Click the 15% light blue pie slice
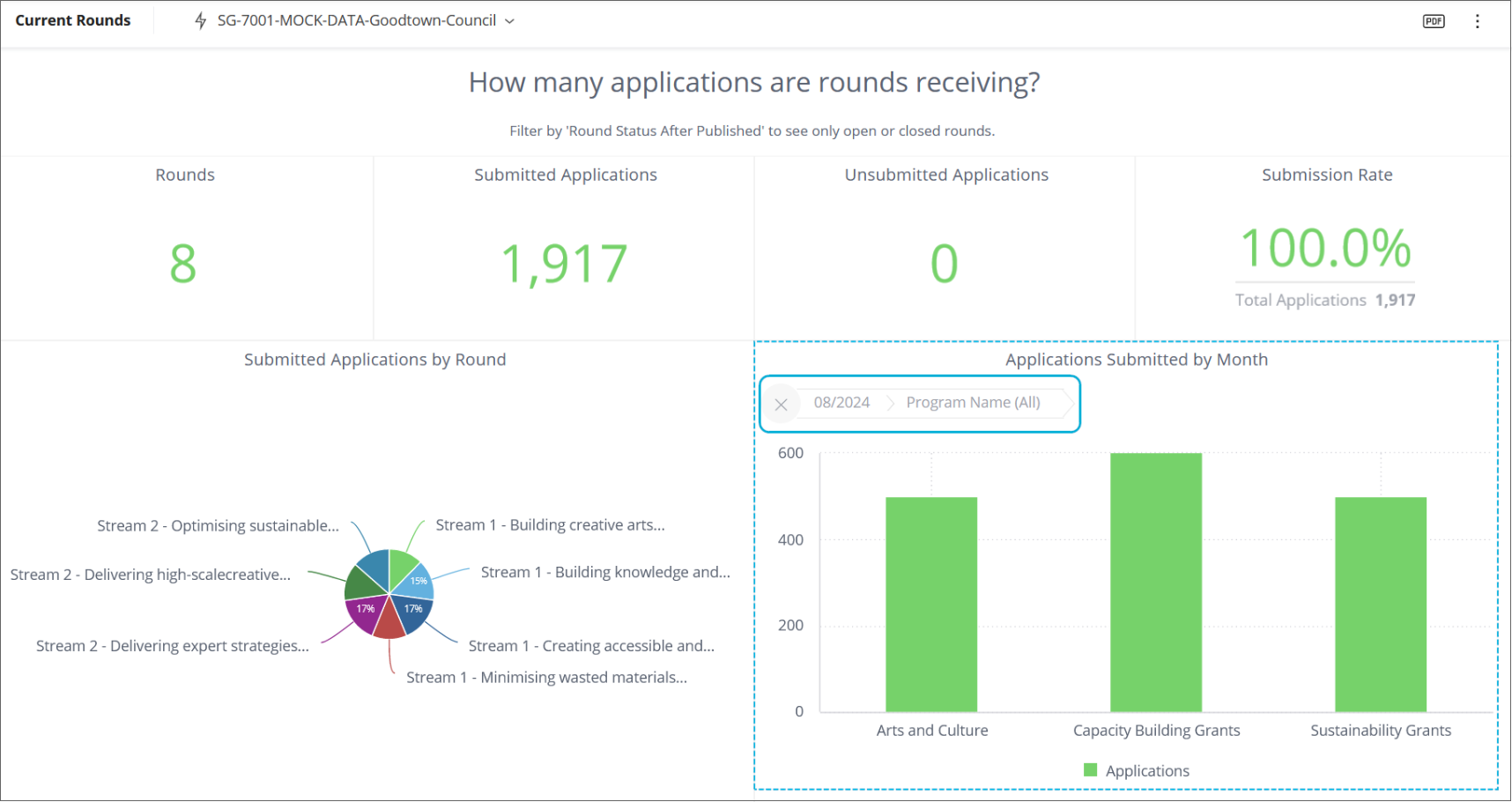Screen dimensions: 1512x802 coord(417,581)
